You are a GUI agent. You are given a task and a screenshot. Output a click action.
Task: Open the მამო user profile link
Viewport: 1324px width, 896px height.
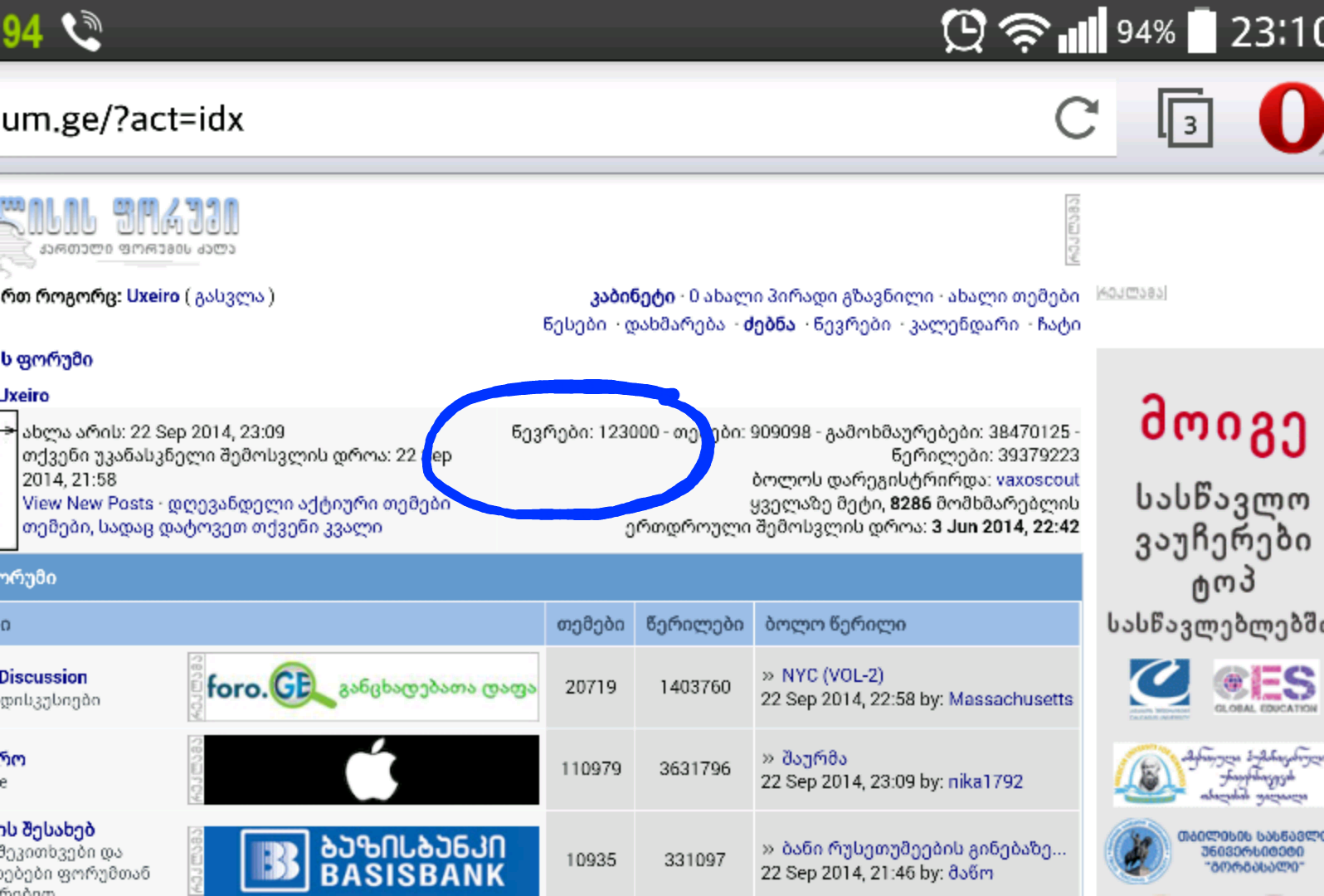coord(971,873)
